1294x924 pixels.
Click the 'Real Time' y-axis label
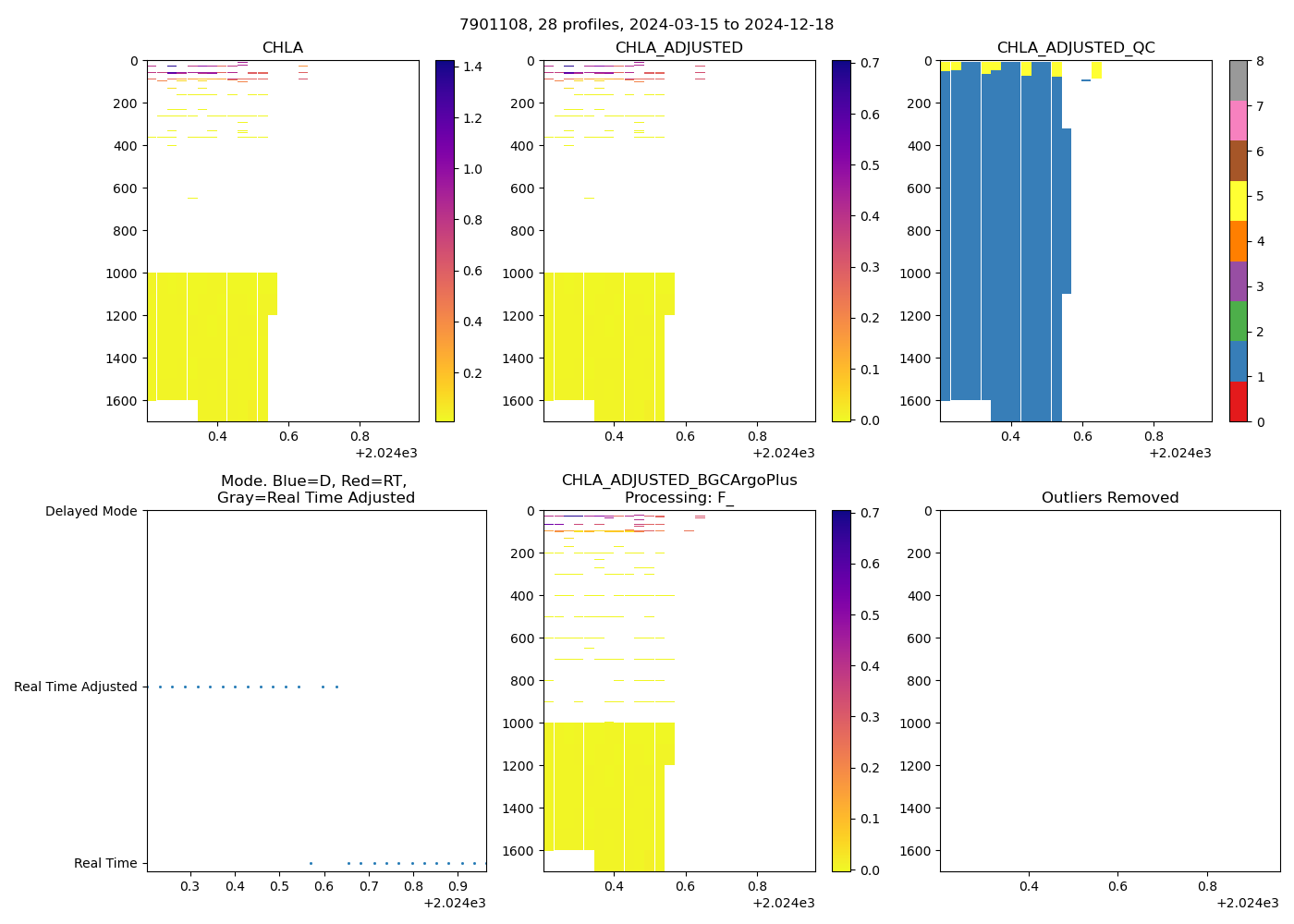pyautogui.click(x=105, y=863)
